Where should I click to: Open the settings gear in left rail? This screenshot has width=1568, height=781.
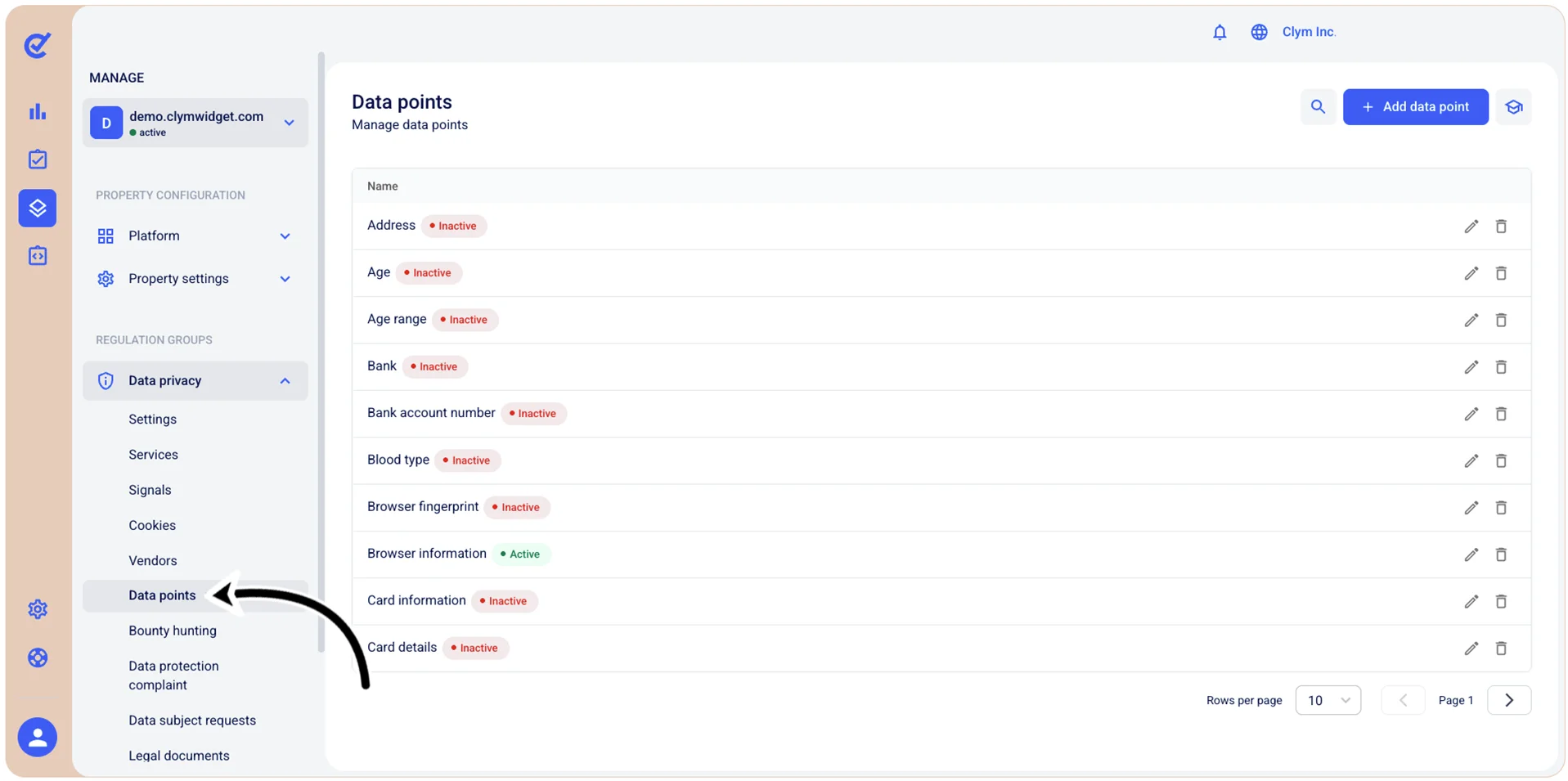pyautogui.click(x=38, y=609)
